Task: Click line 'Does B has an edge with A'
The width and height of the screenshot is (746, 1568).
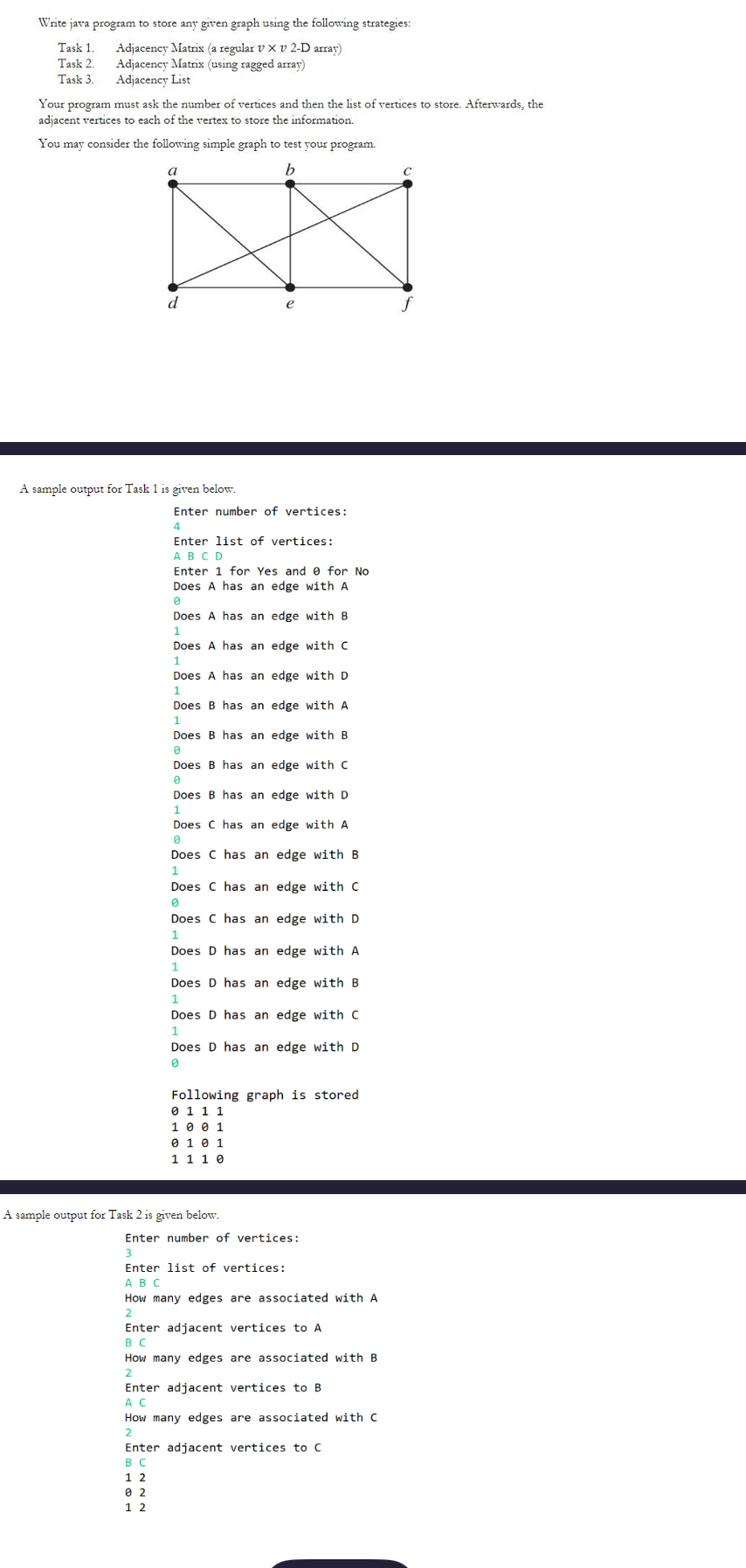Action: click(x=260, y=705)
